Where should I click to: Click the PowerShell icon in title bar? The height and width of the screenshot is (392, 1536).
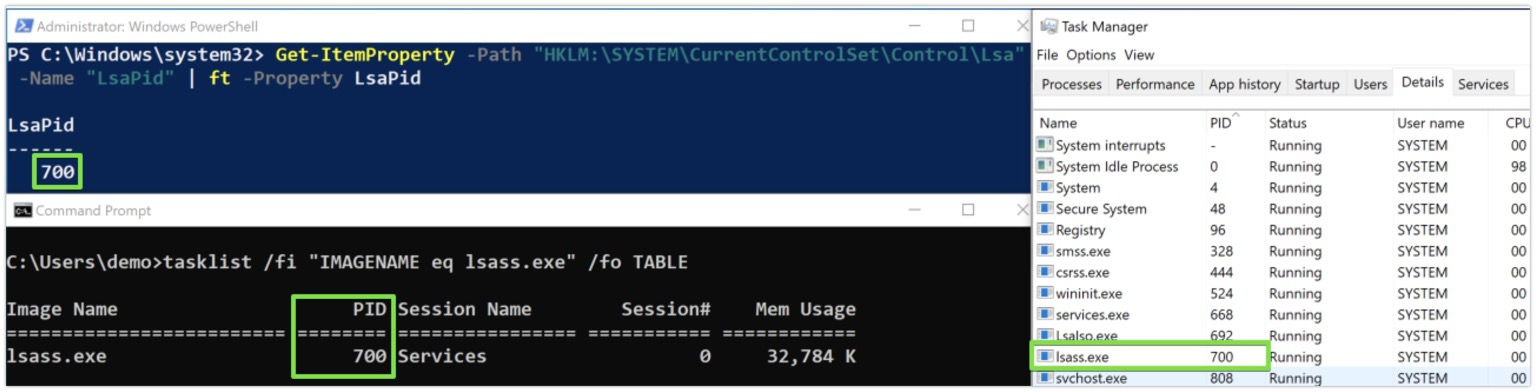point(23,26)
